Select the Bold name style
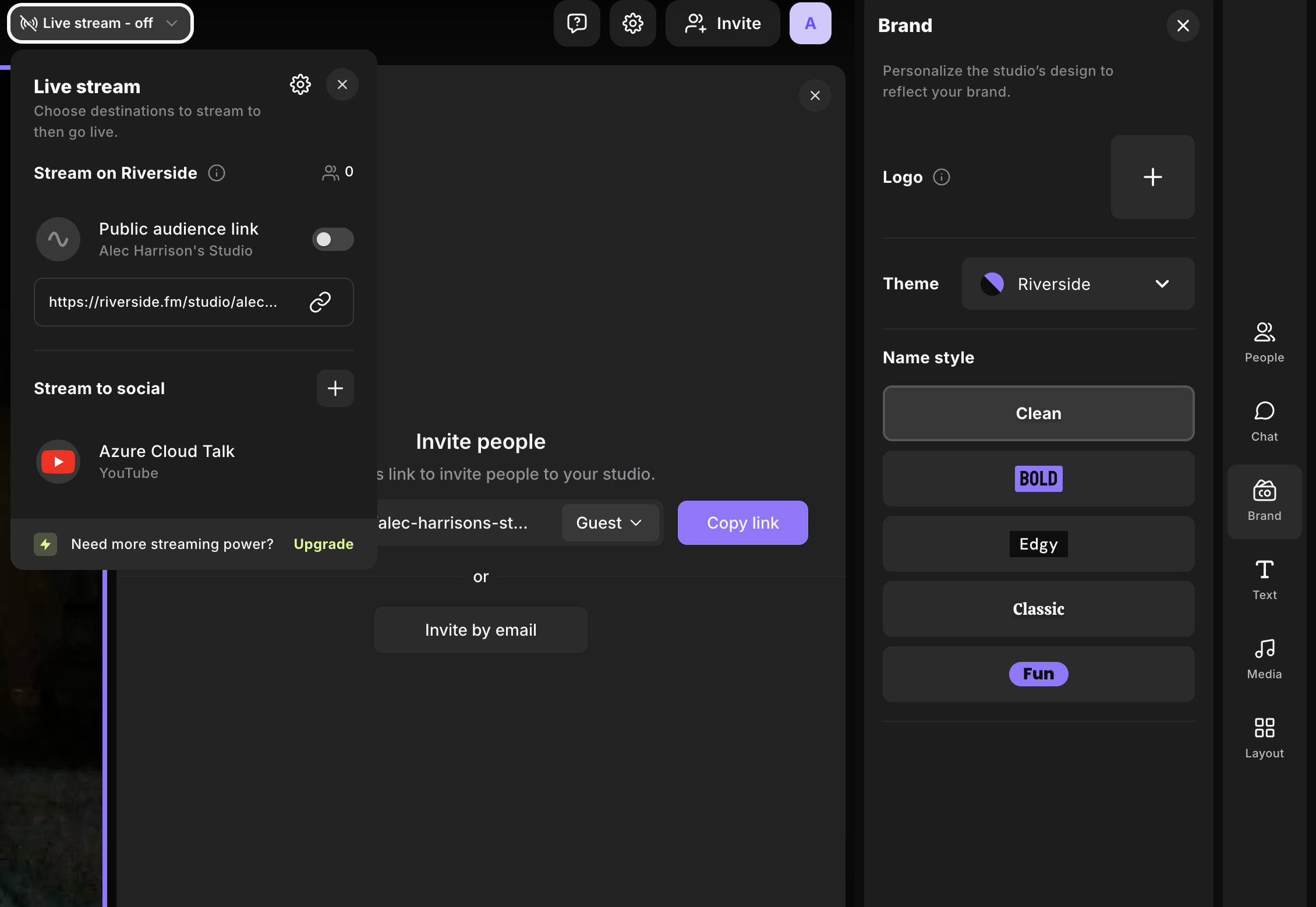Screen dimensions: 1316x907 click(1038, 479)
